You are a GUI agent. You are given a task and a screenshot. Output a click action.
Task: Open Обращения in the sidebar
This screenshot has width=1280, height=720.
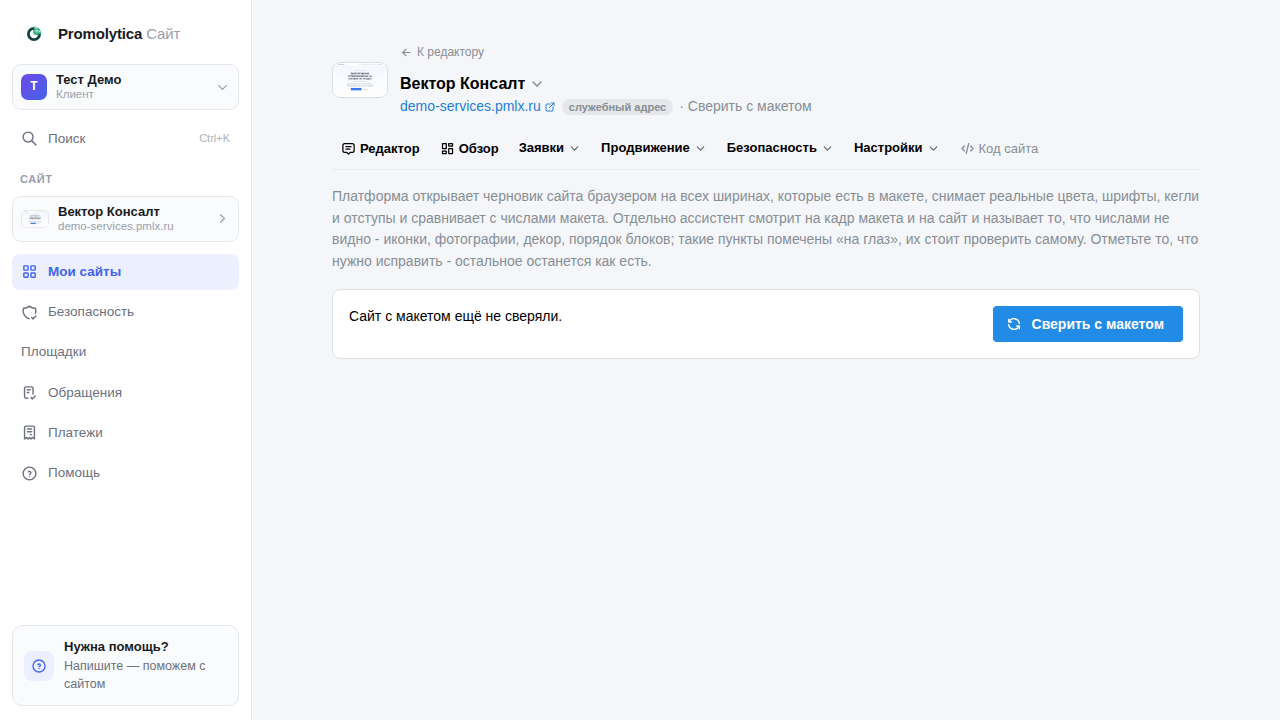click(x=125, y=393)
